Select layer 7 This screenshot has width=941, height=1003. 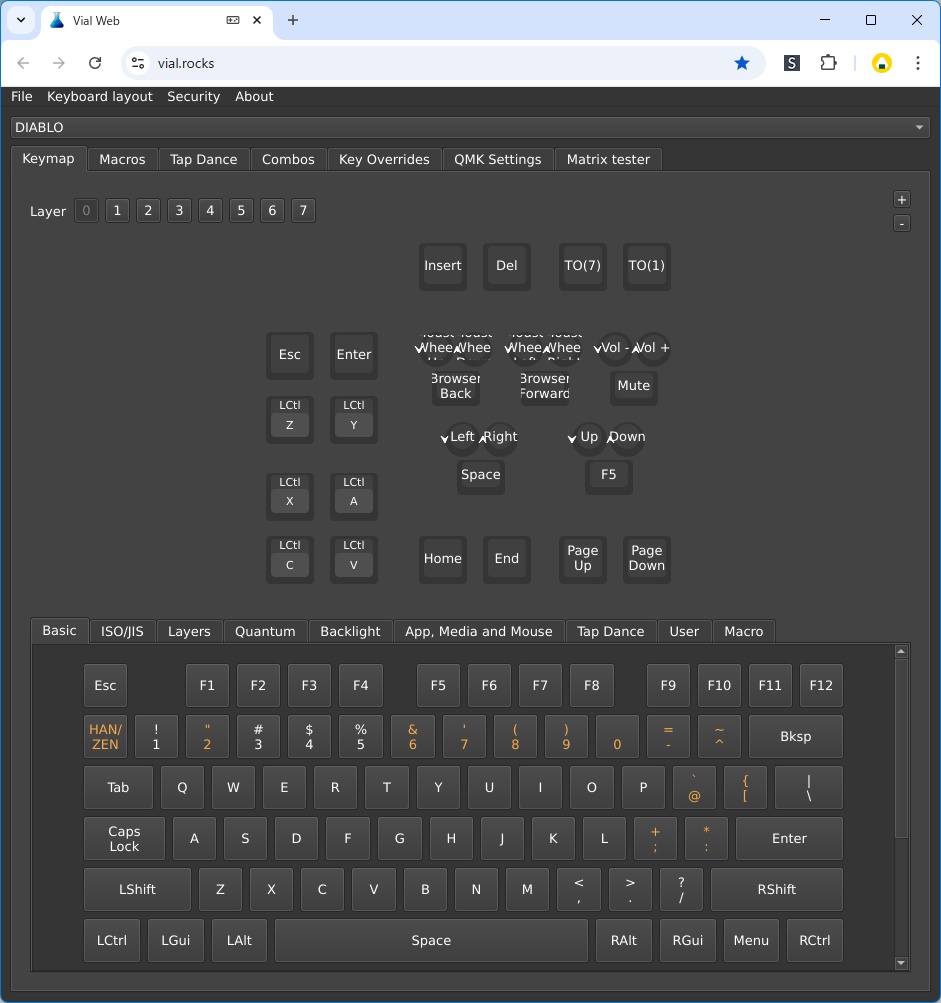pos(303,210)
